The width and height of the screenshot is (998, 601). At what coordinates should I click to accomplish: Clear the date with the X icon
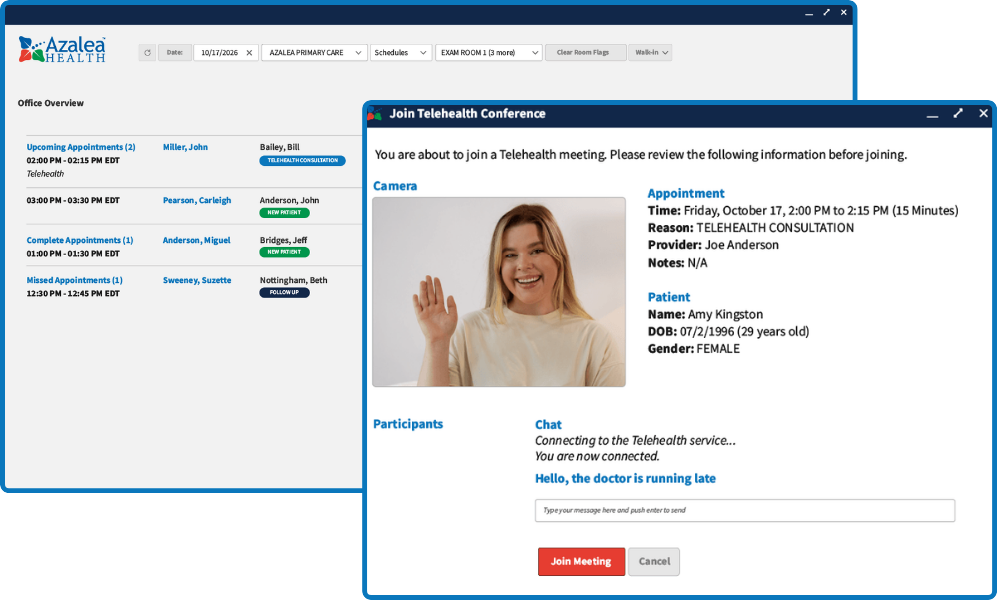(249, 53)
